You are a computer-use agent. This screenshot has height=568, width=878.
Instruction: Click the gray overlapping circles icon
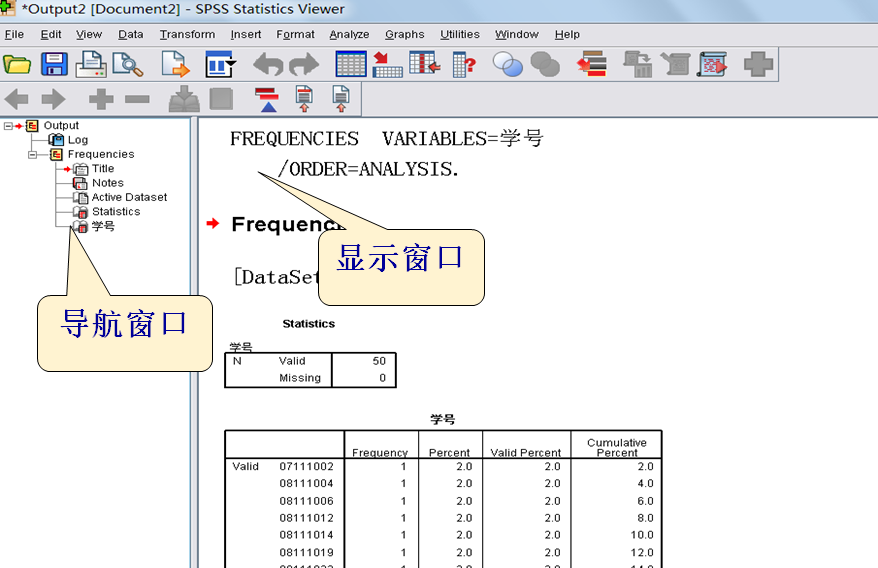pyautogui.click(x=545, y=64)
